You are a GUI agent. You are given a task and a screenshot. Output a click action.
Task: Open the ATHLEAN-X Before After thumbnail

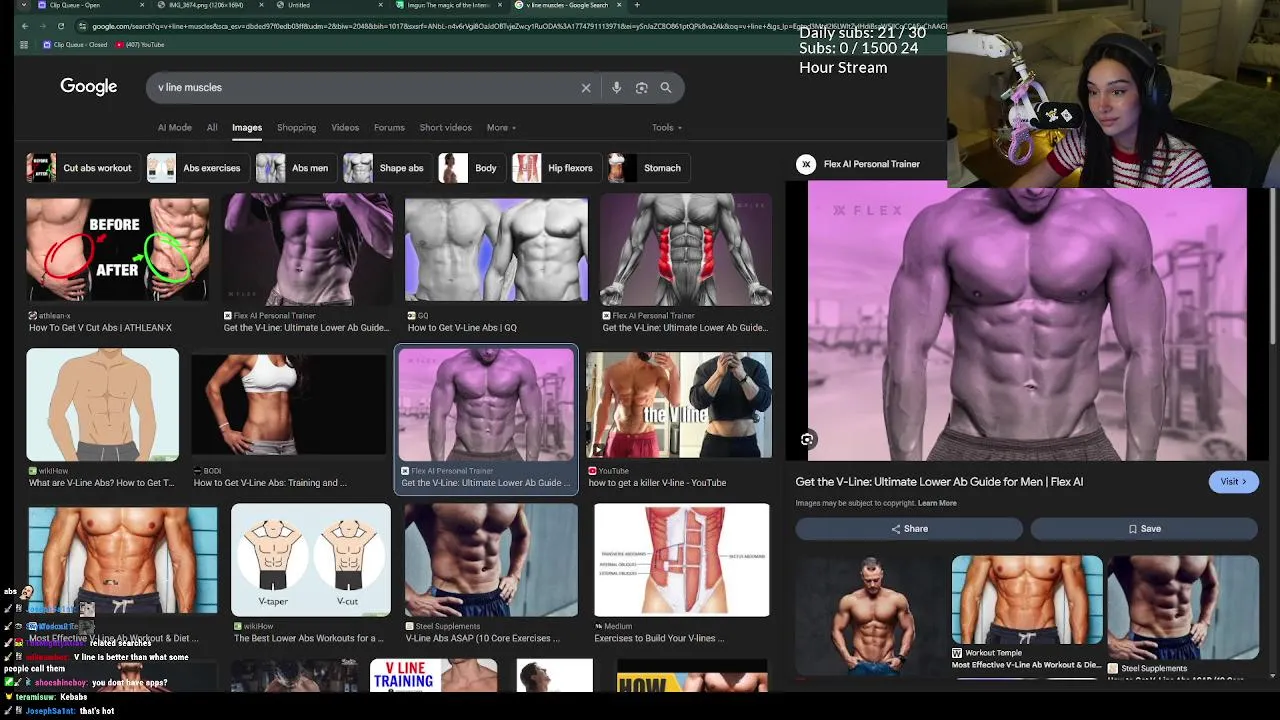pyautogui.click(x=118, y=249)
